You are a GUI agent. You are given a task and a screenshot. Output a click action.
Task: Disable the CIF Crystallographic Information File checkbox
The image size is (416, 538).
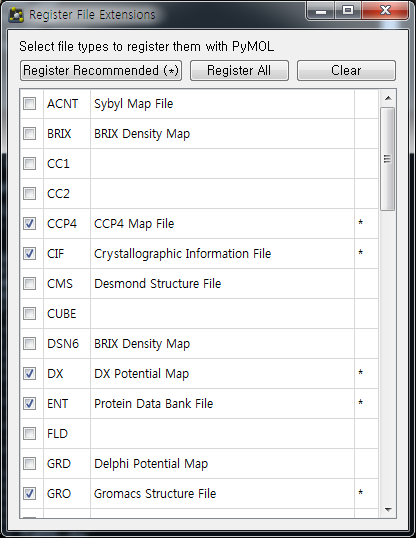[30, 254]
